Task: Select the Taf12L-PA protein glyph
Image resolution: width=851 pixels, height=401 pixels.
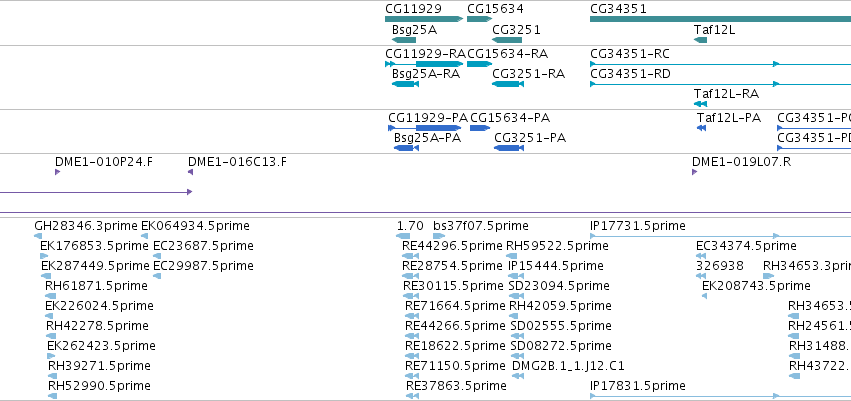Action: [x=701, y=128]
